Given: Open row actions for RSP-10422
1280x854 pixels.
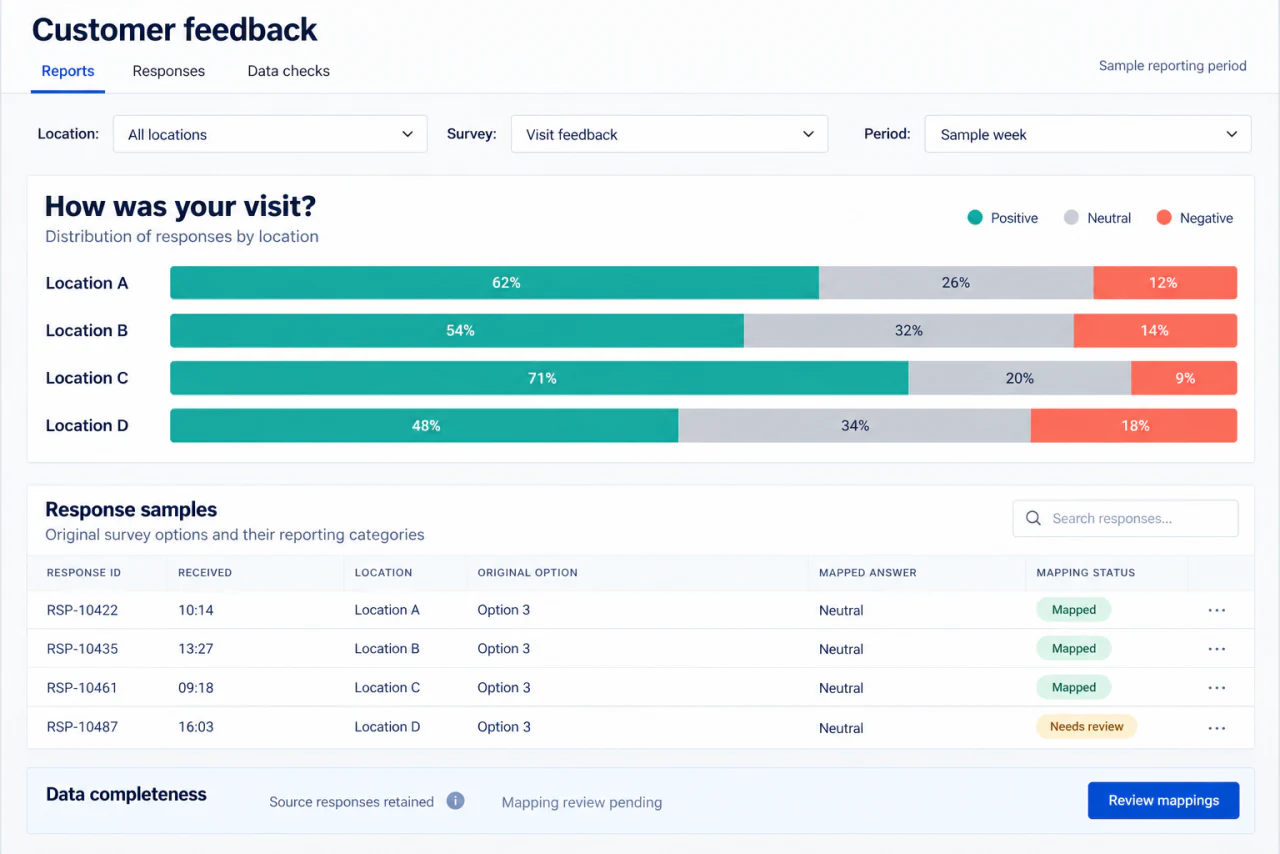Looking at the screenshot, I should tap(1216, 610).
